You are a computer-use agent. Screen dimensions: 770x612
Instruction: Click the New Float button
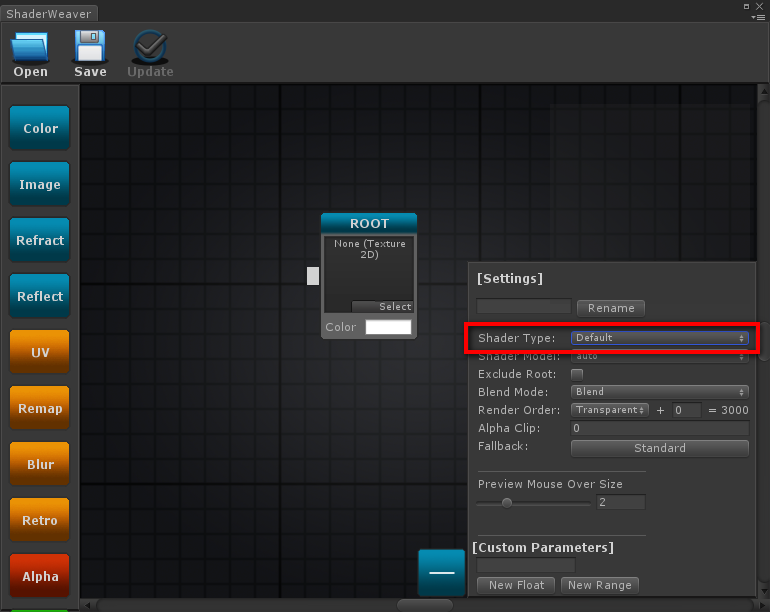tap(516, 585)
